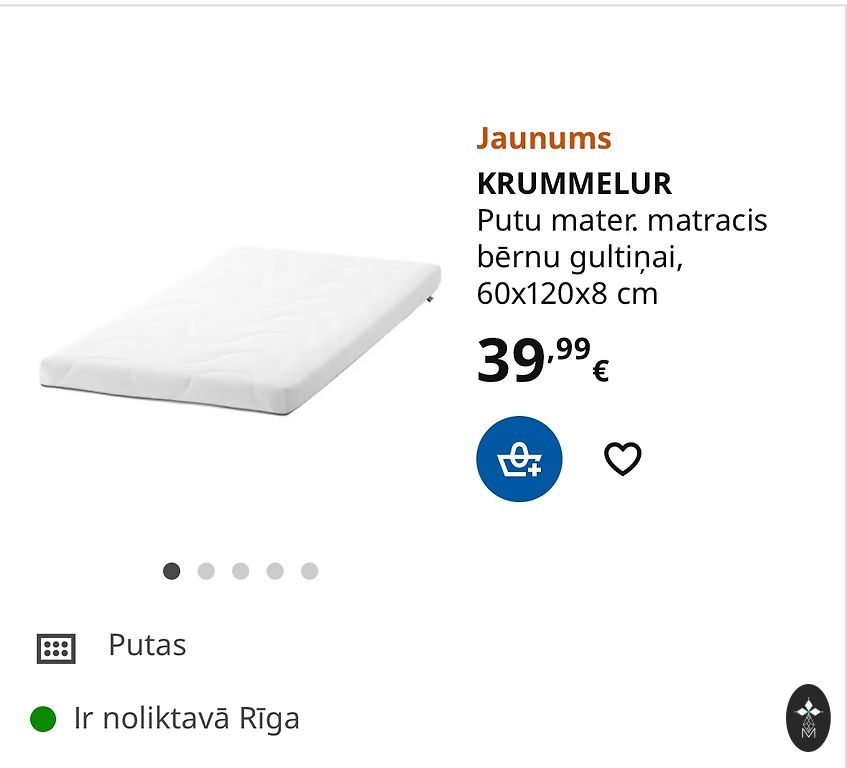The image size is (847, 768).
Task: Click the euro currency symbol
Action: [x=601, y=371]
